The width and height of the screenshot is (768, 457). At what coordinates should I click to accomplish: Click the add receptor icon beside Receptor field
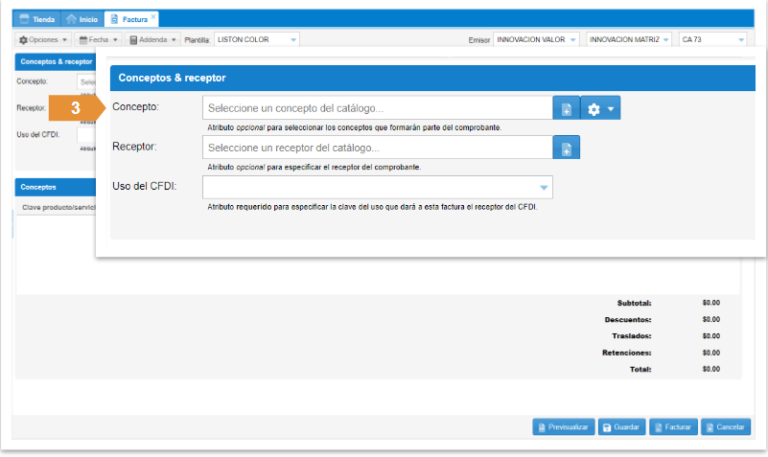pyautogui.click(x=566, y=148)
